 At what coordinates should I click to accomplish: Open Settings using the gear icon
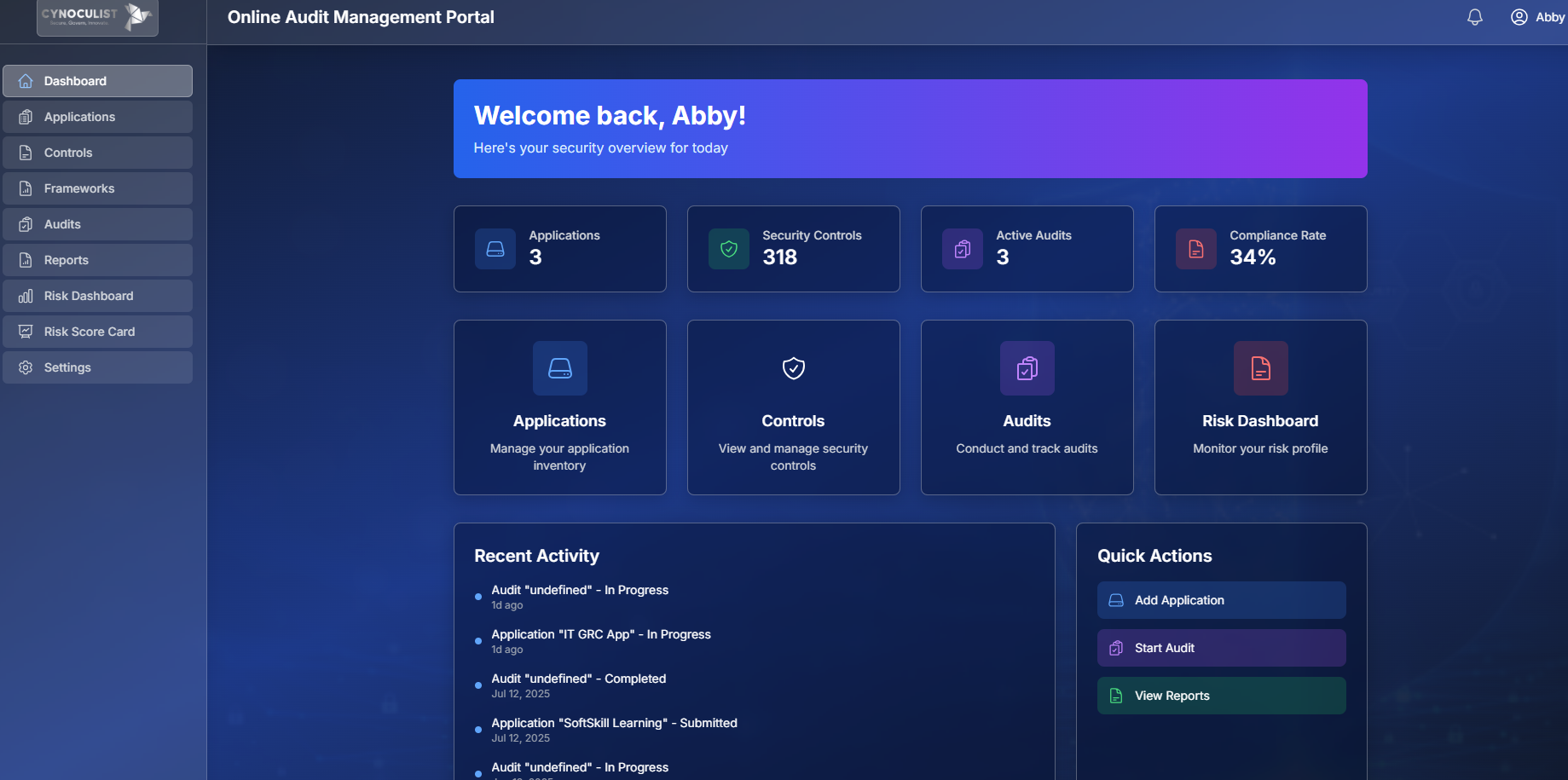[x=26, y=367]
